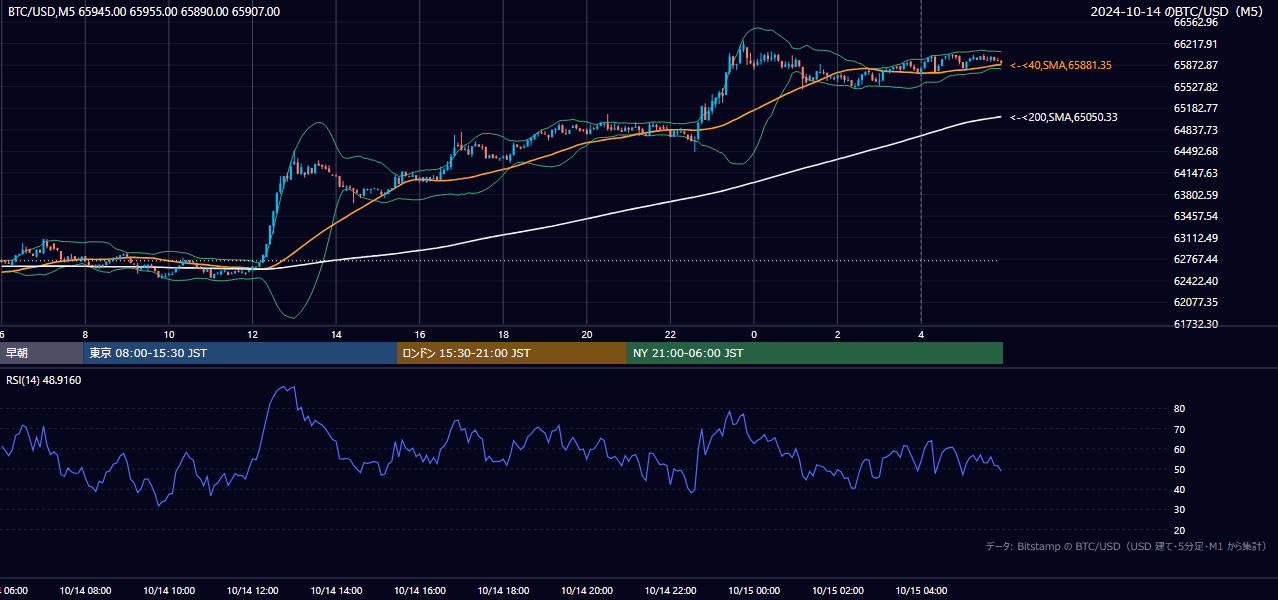Click date label 10/14 22:00
1278x600 pixels.
670,591
